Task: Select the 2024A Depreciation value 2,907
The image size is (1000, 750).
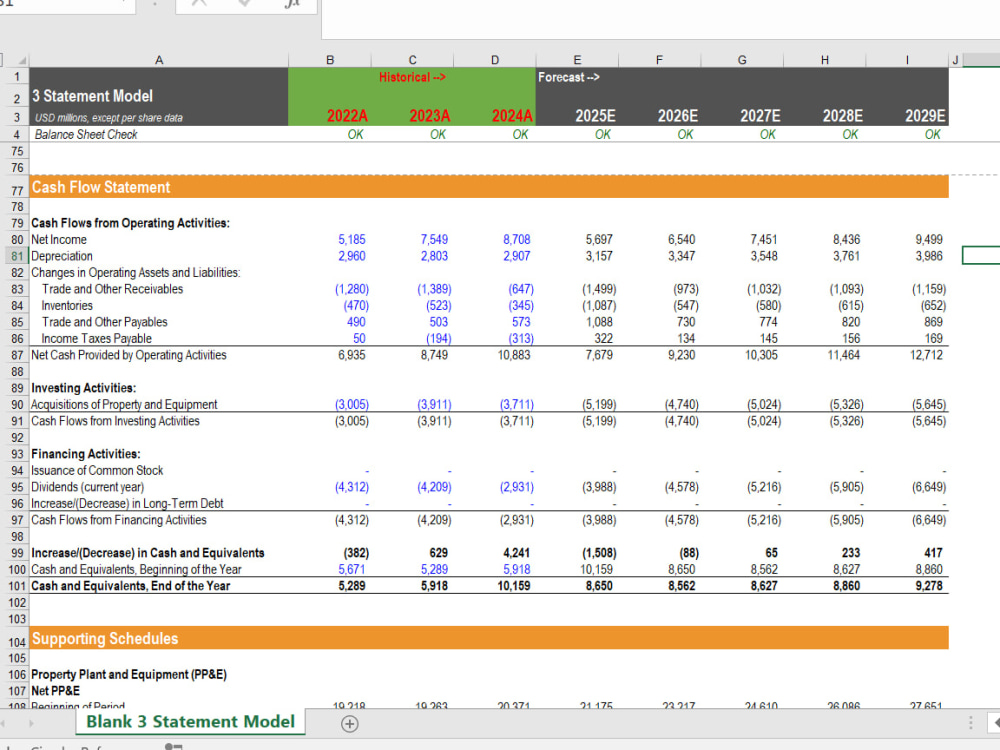Action: [x=516, y=256]
